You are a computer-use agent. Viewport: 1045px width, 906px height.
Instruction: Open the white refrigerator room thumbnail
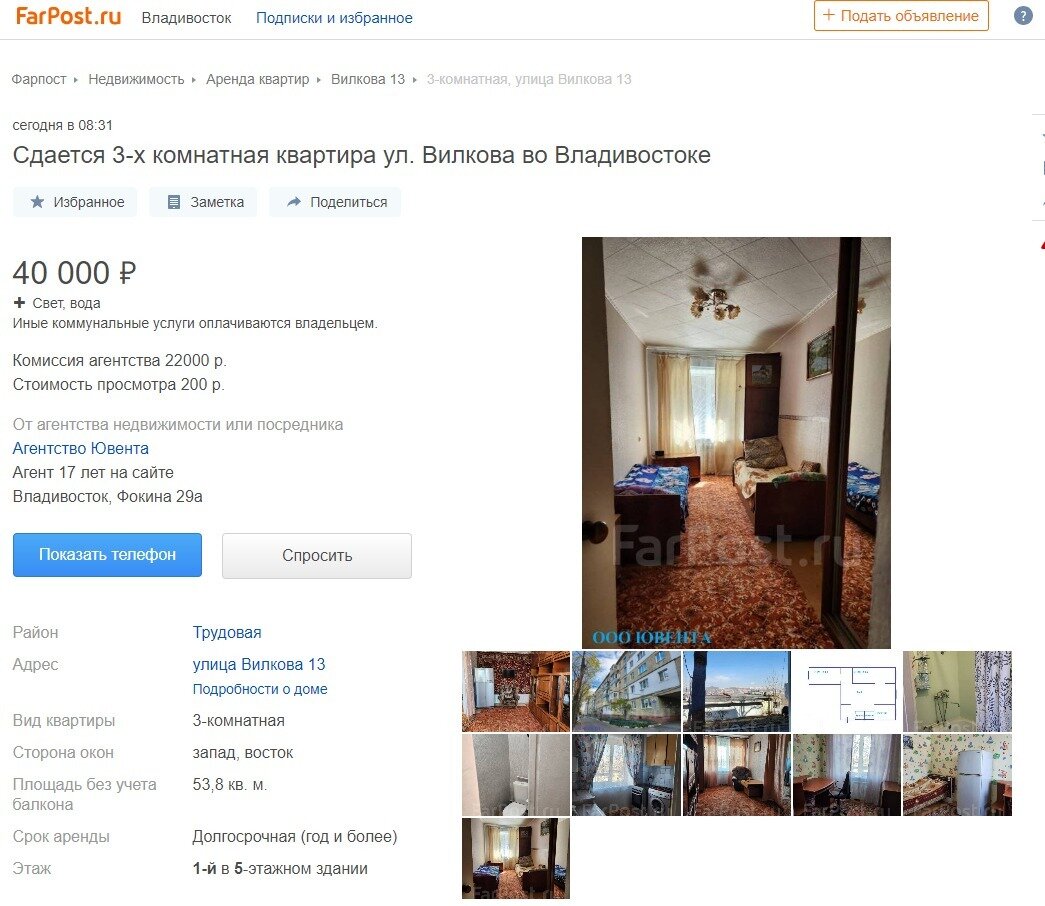tap(957, 775)
